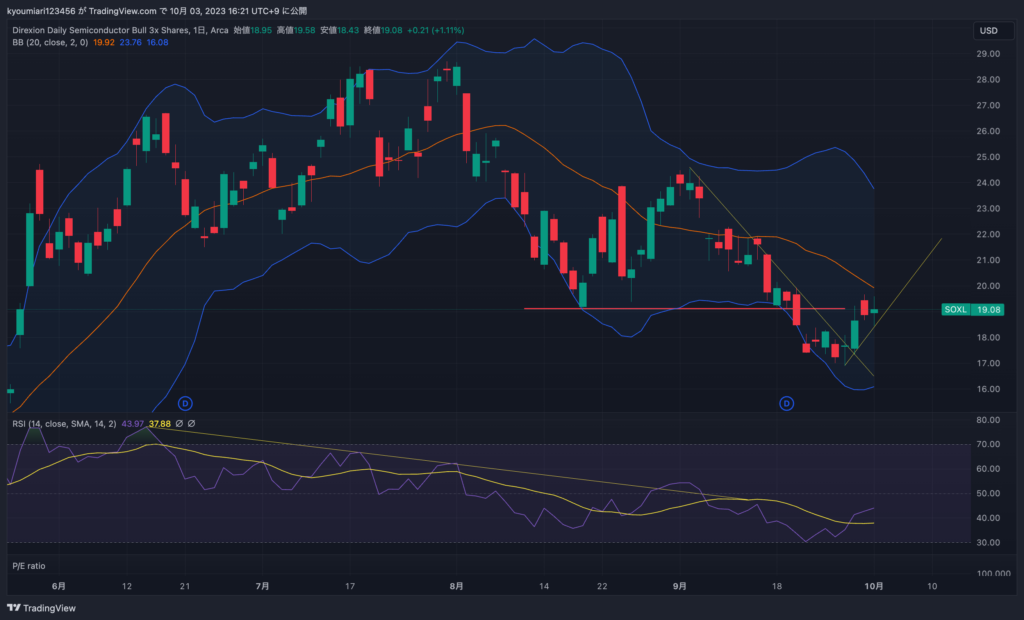The width and height of the screenshot is (1024, 620).
Task: Click the 70.00 RSI scale label
Action: click(988, 444)
